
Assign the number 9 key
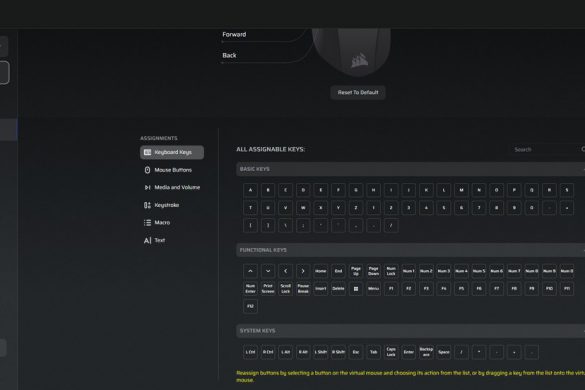pyautogui.click(x=514, y=208)
